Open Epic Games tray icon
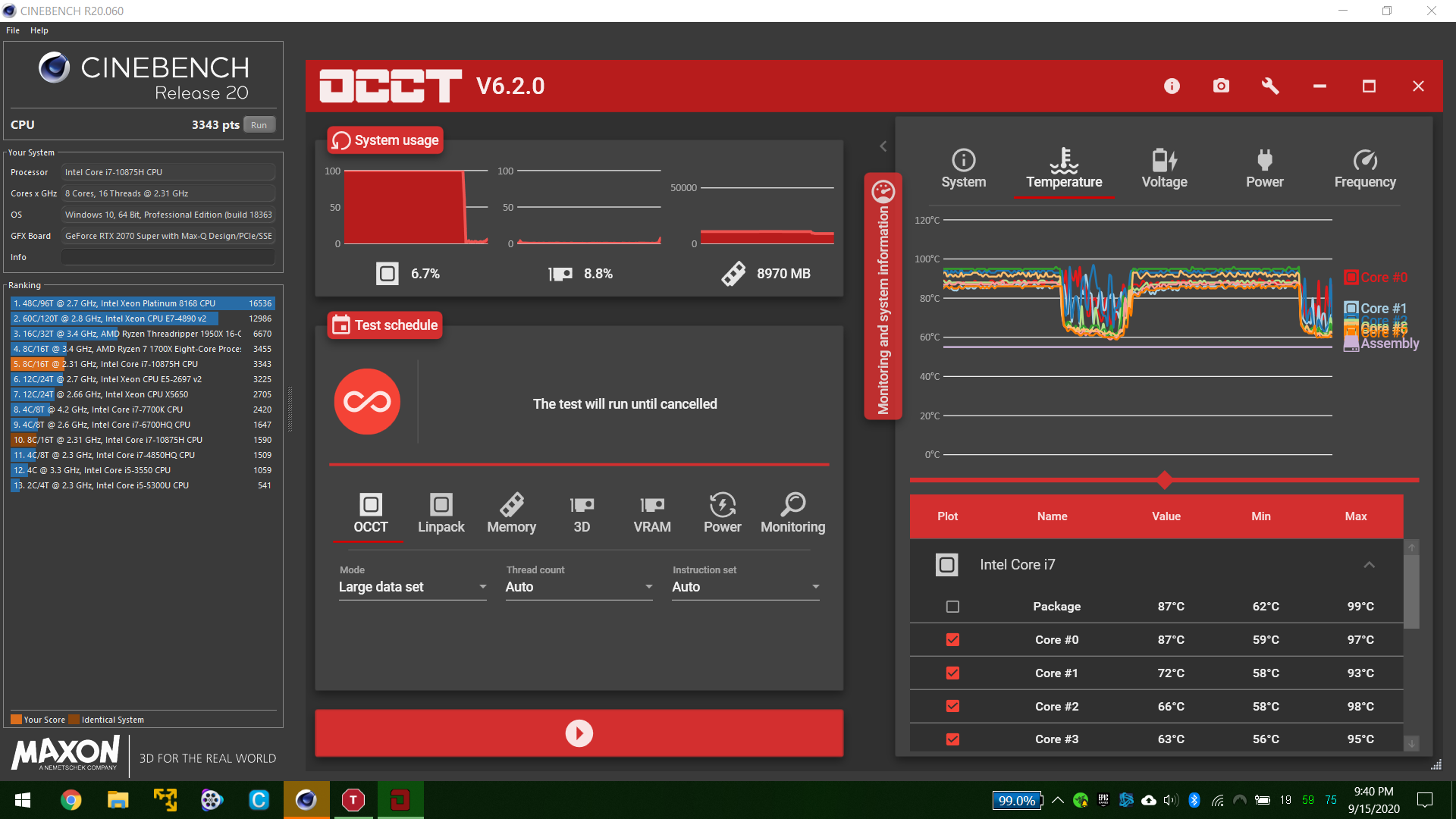Image resolution: width=1456 pixels, height=819 pixels. click(1103, 800)
